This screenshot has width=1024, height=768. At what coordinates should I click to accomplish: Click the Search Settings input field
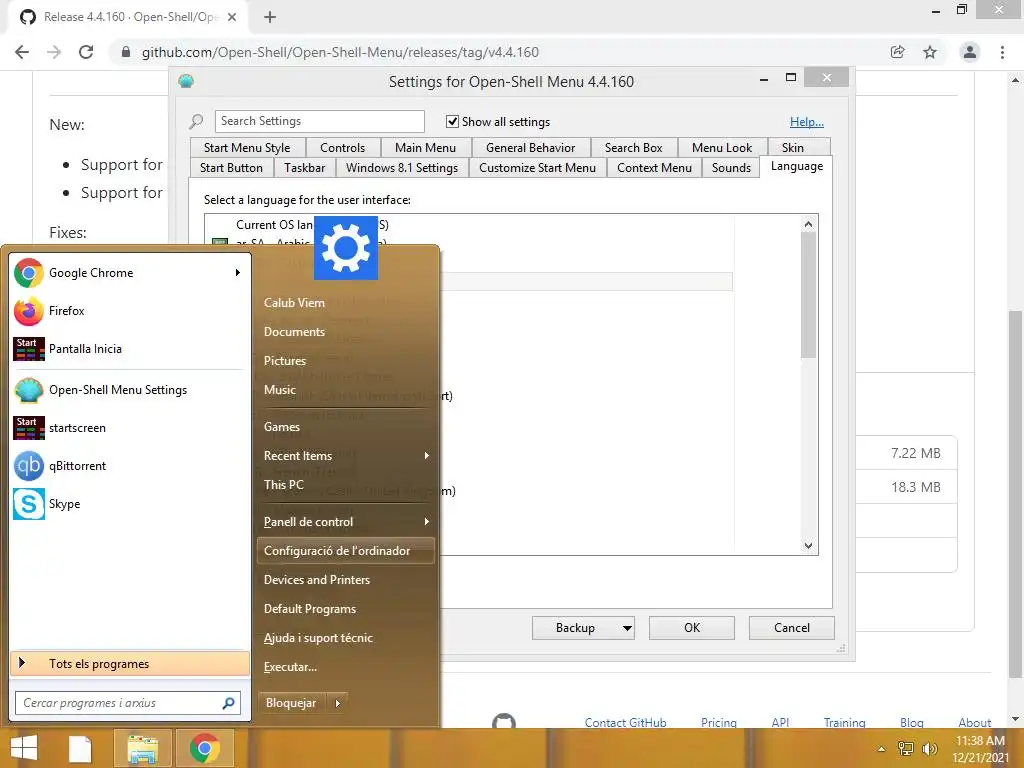[x=319, y=121]
